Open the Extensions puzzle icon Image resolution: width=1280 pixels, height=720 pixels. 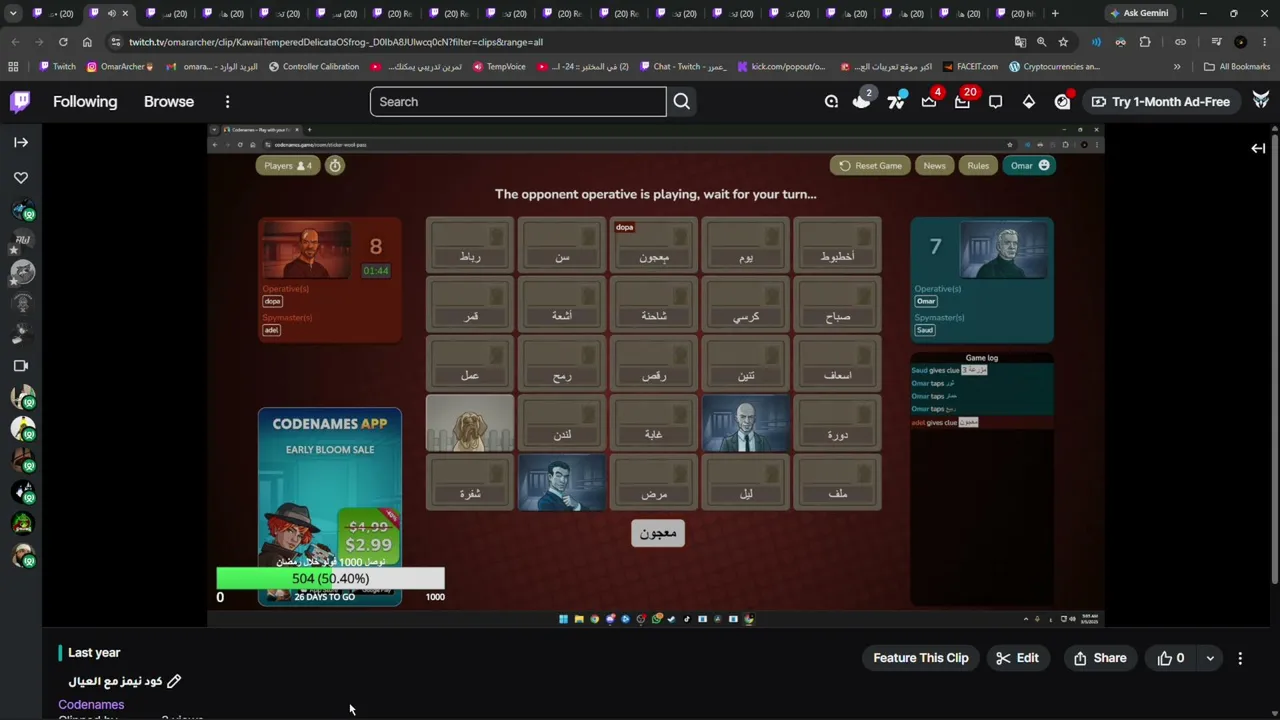(1145, 42)
